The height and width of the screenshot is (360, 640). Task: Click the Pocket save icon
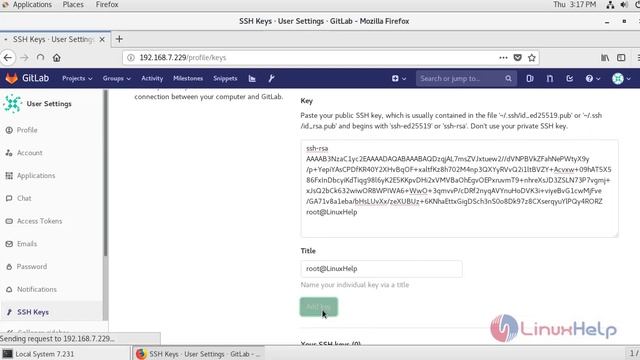click(518, 58)
